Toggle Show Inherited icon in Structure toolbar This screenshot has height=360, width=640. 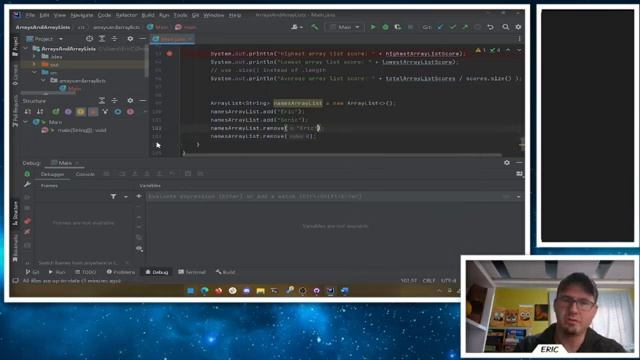pos(105,111)
